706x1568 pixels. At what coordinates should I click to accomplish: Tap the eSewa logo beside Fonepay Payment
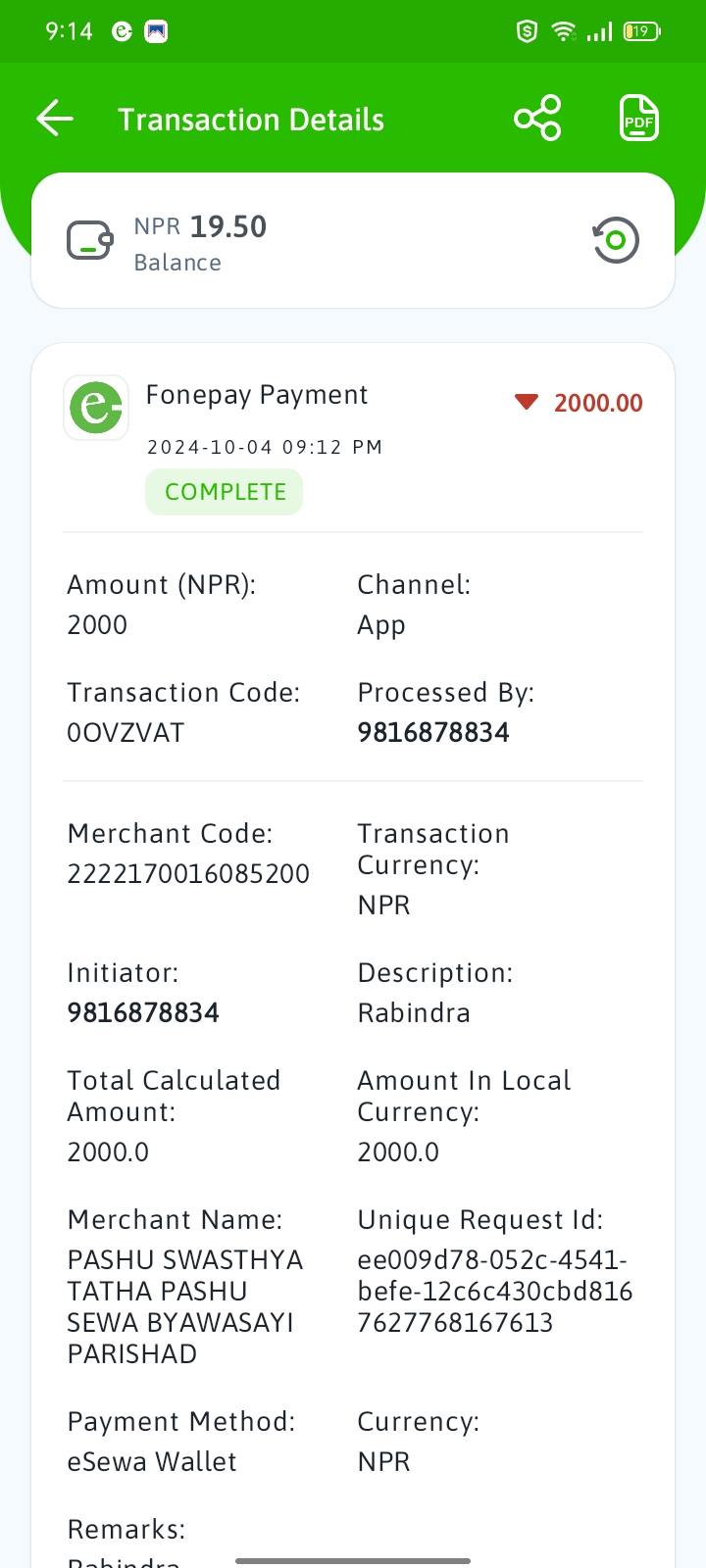point(96,407)
